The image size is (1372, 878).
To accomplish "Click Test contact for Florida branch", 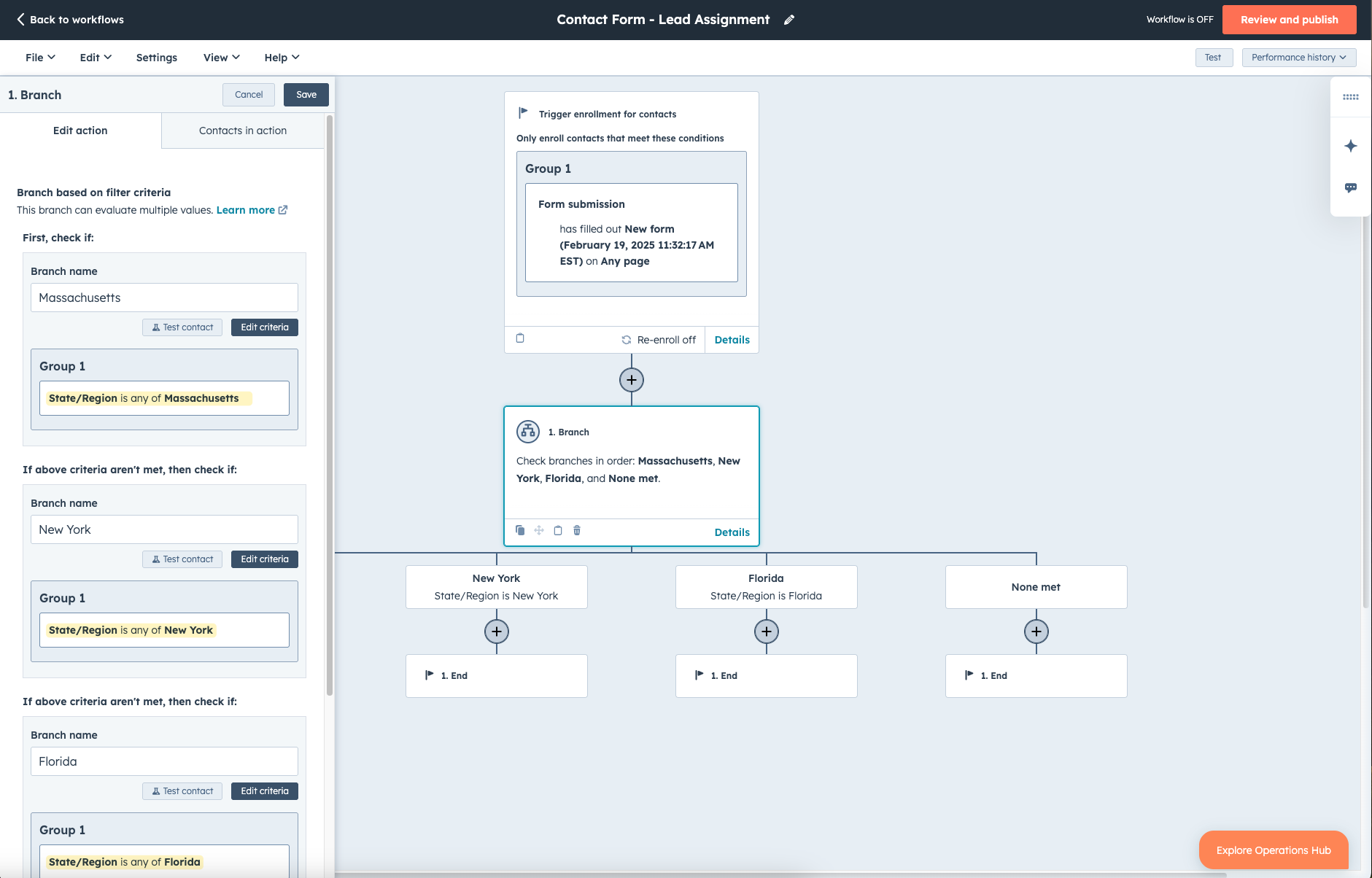I will tap(182, 791).
